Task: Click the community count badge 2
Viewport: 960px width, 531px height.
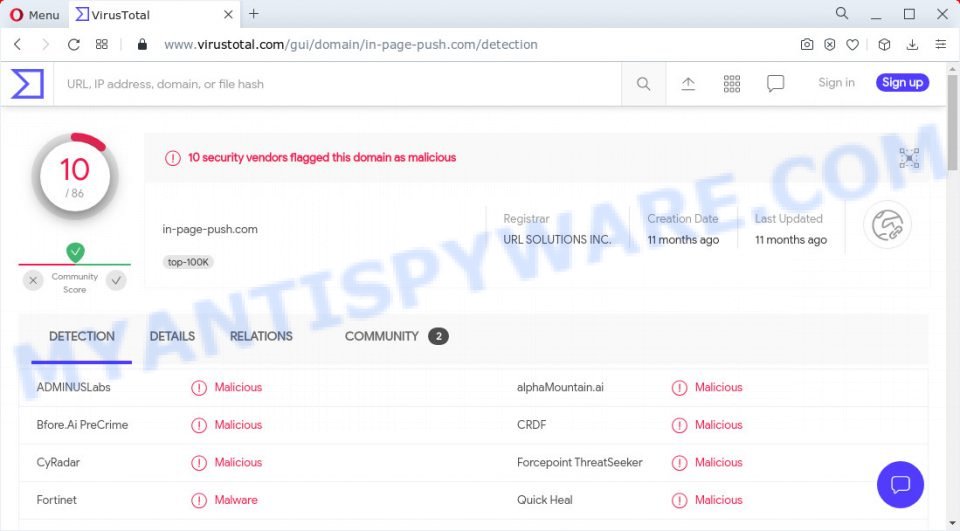Action: click(x=438, y=336)
